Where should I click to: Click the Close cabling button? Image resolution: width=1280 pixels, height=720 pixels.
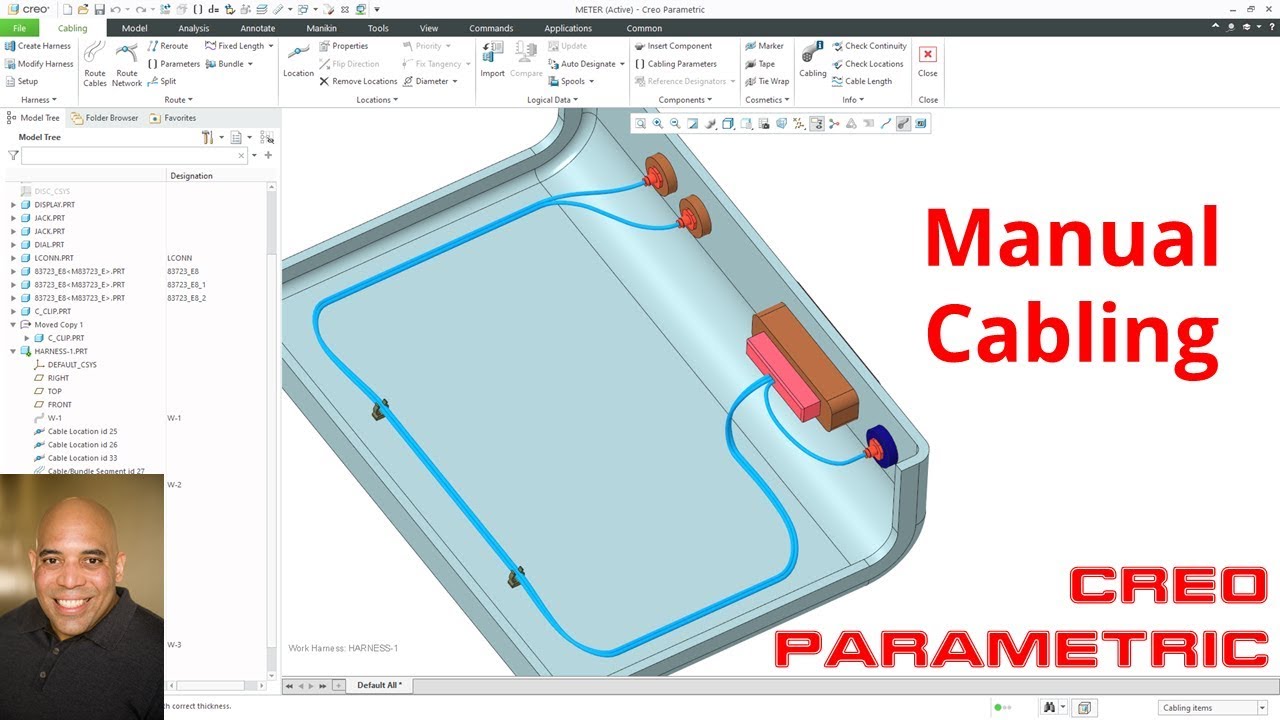928,60
